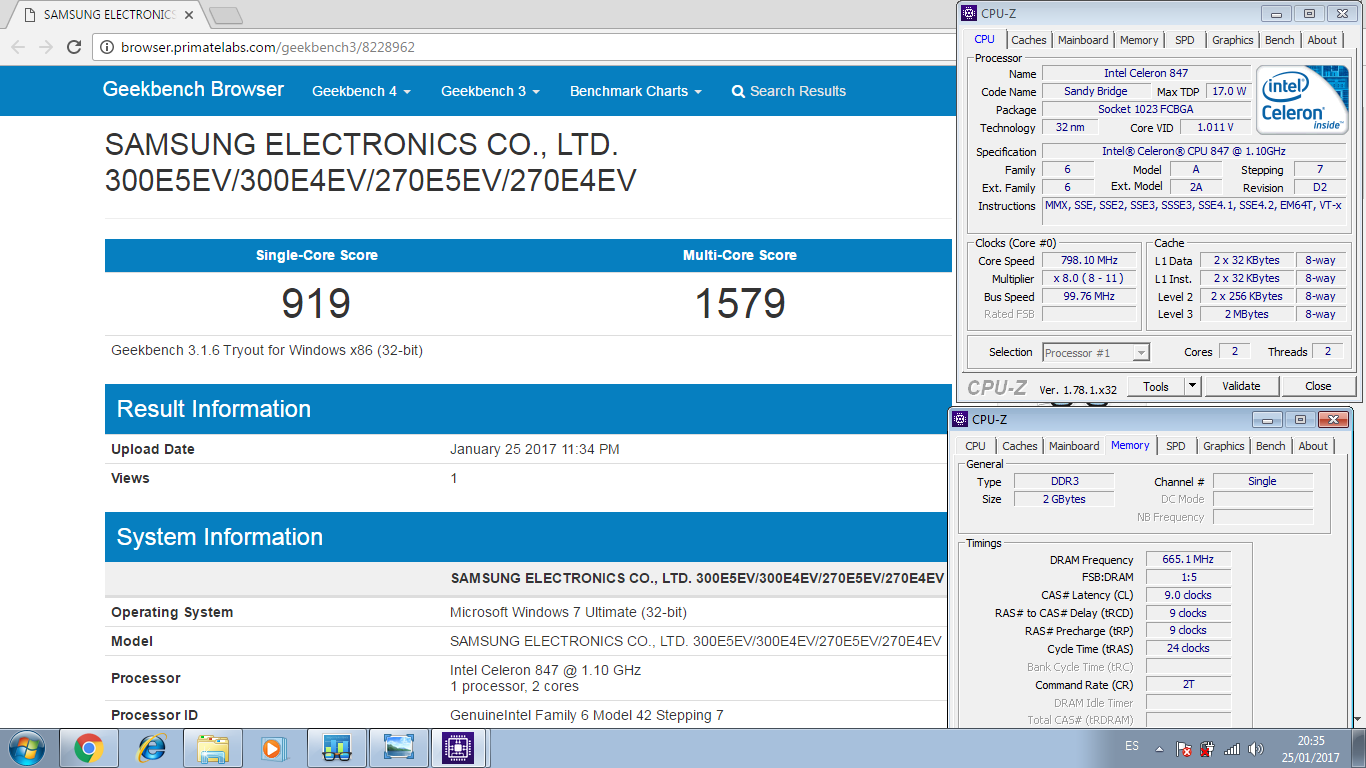Viewport: 1366px width, 768px height.
Task: Expand the Benchmark Charts menu
Action: [x=636, y=91]
